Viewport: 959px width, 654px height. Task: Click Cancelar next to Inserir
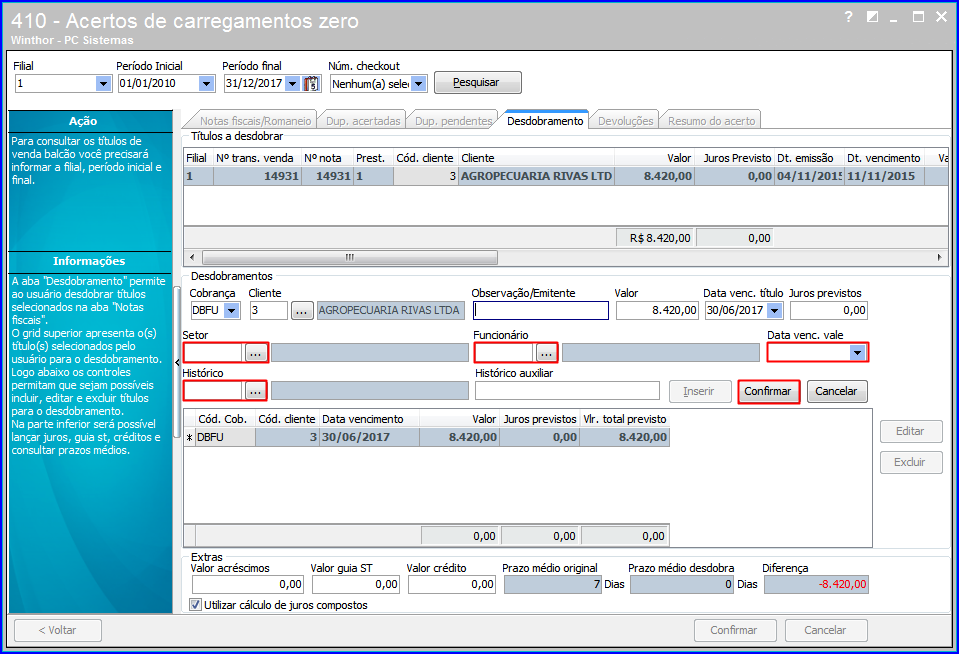pos(837,392)
